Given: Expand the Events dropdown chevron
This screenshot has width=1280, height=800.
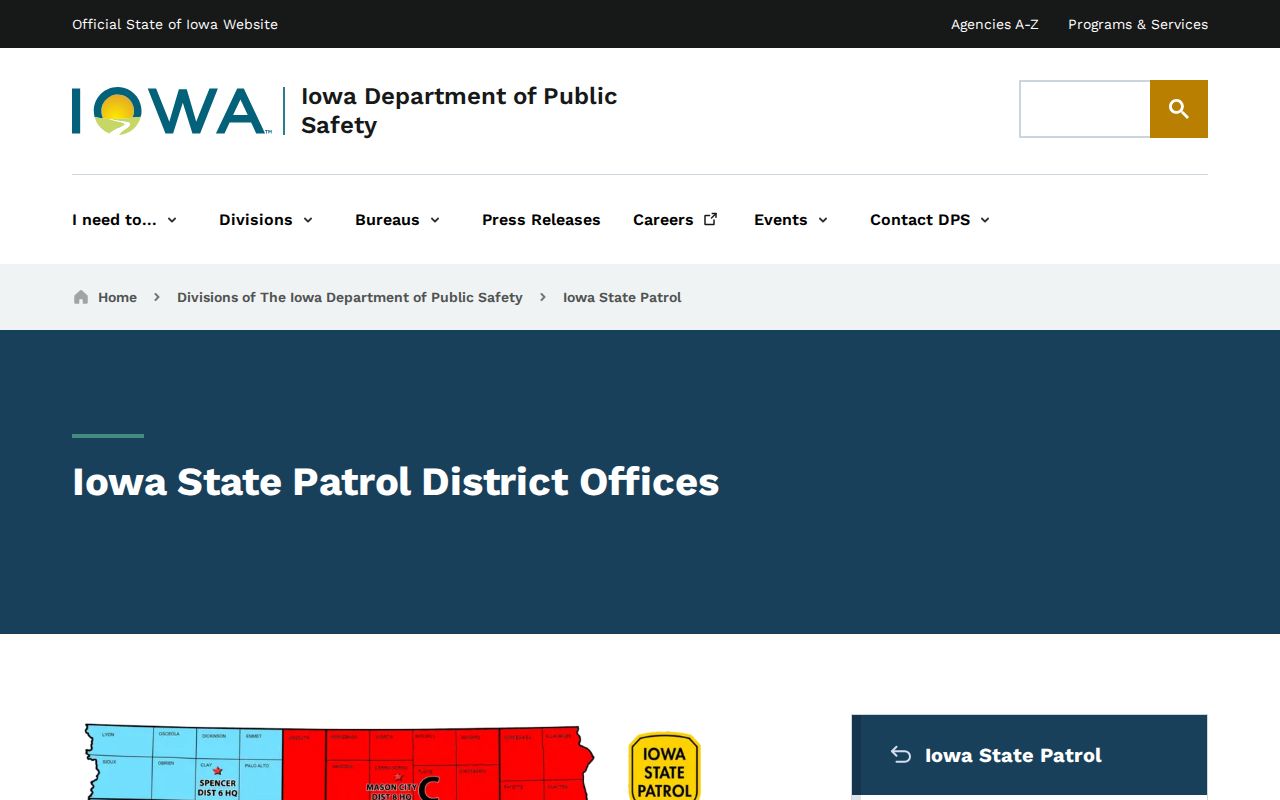Looking at the screenshot, I should pyautogui.click(x=823, y=220).
